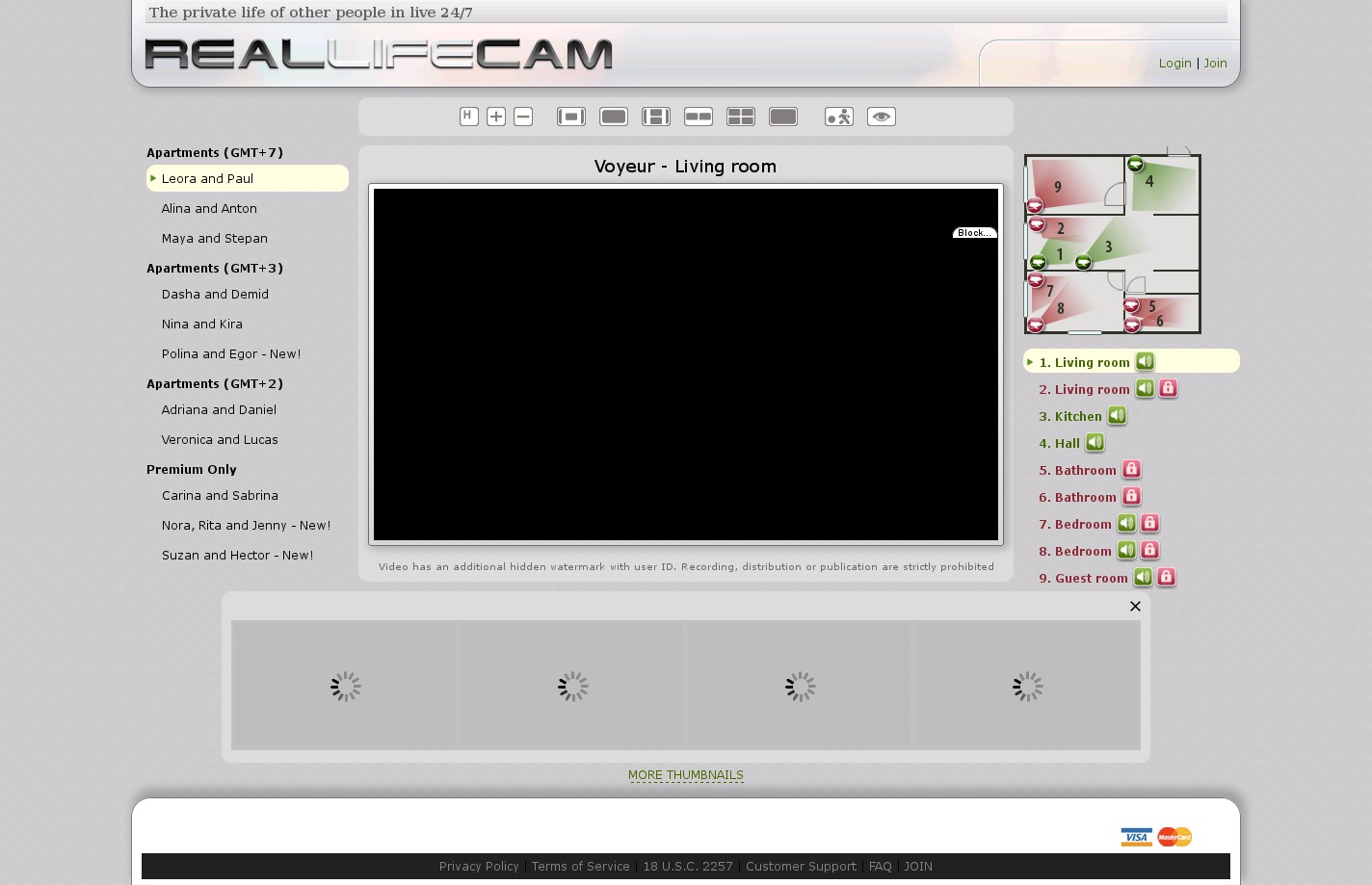Viewport: 1372px width, 885px height.
Task: Toggle sound for 2. Living room
Action: [x=1145, y=388]
